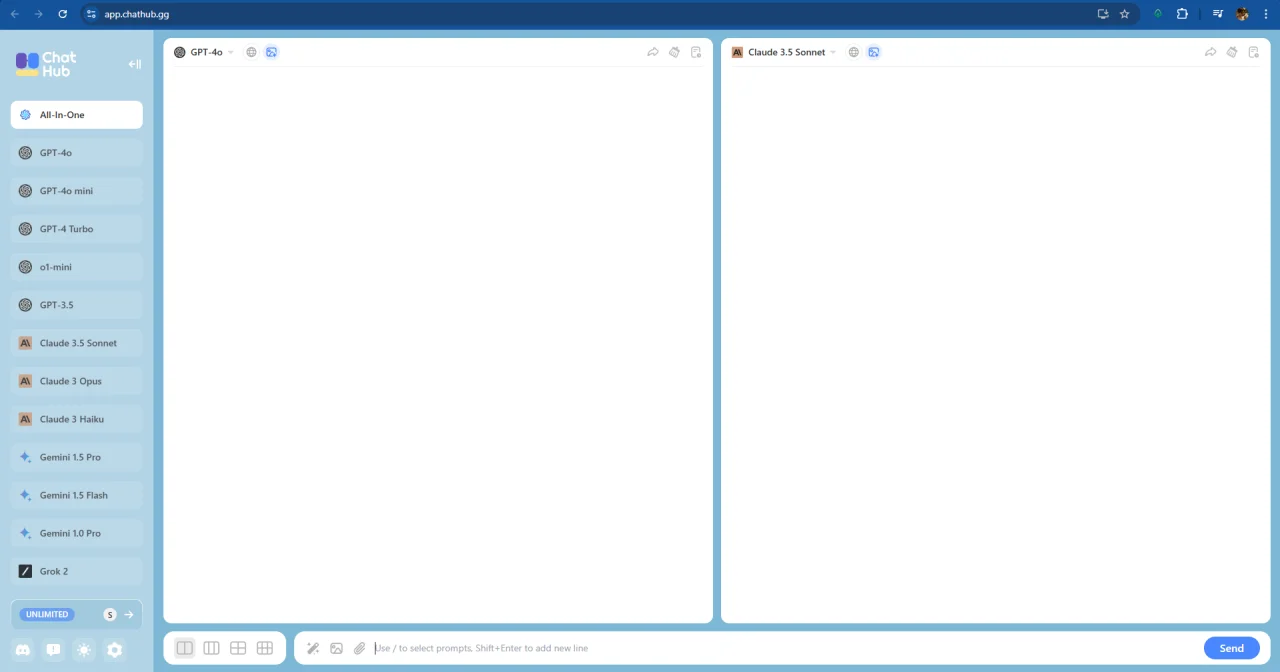Viewport: 1280px width, 672px height.
Task: View site information icon in address bar
Action: point(91,14)
